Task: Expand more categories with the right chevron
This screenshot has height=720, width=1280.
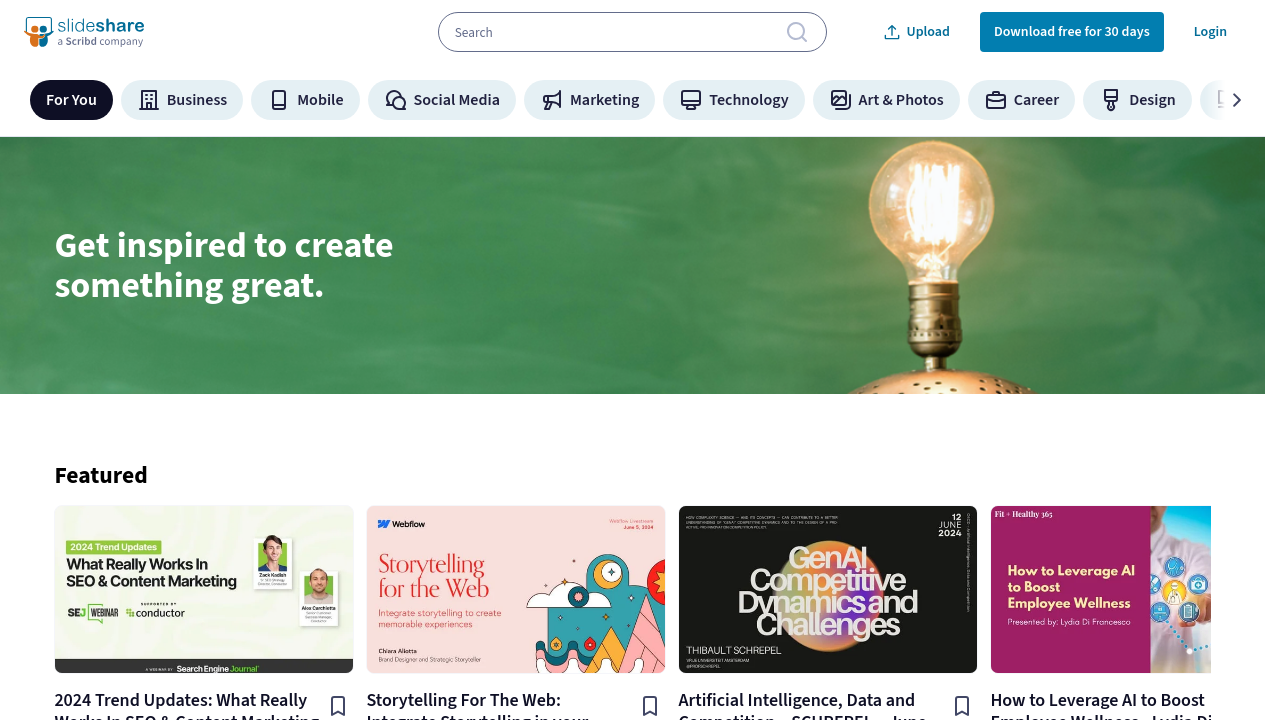Action: [x=1236, y=100]
